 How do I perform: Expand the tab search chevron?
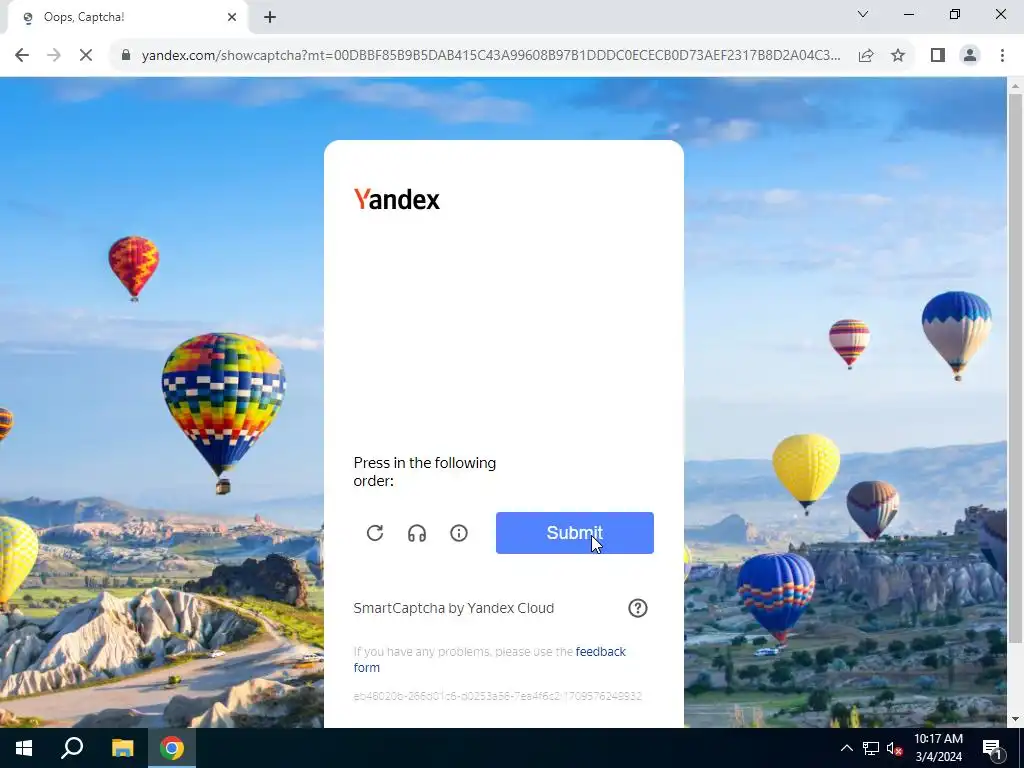click(863, 14)
